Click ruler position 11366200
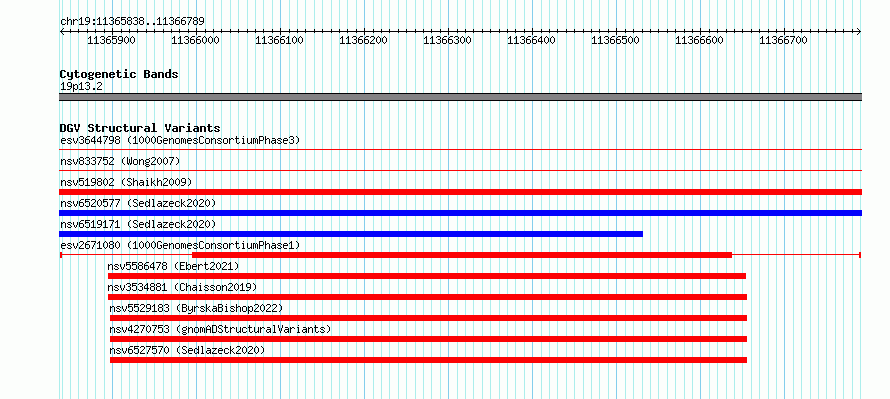890x399 pixels. (364, 40)
